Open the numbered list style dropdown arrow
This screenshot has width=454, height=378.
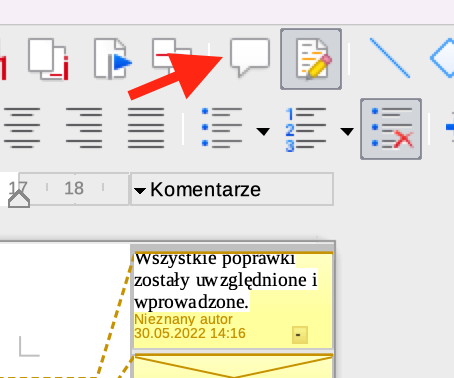pos(347,132)
